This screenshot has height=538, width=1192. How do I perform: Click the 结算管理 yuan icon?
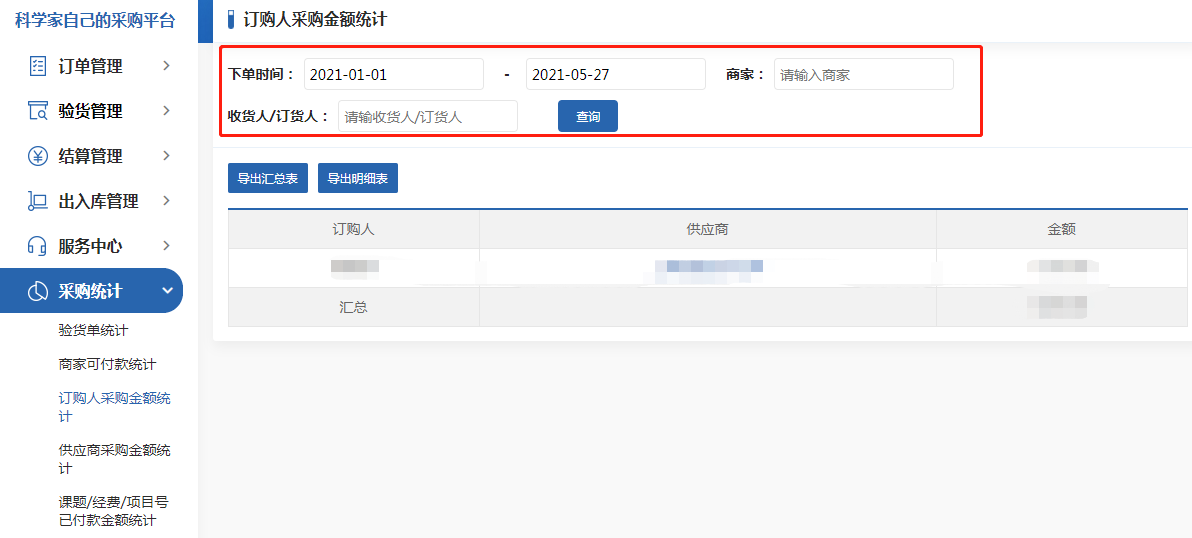click(x=38, y=156)
